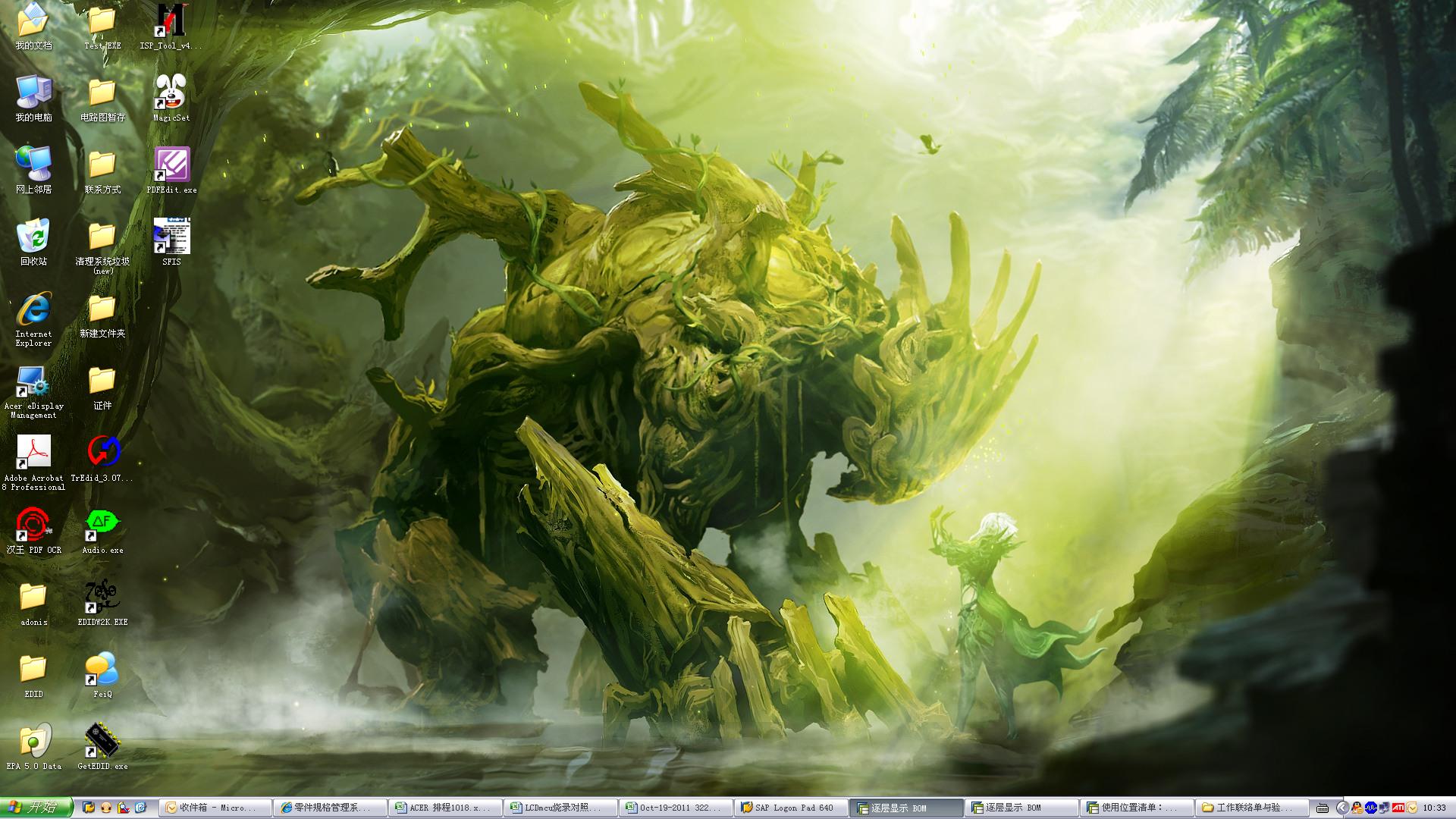Select the EDIDW2K.EXE shortcut icon
This screenshot has height=819, width=1456.
click(102, 604)
